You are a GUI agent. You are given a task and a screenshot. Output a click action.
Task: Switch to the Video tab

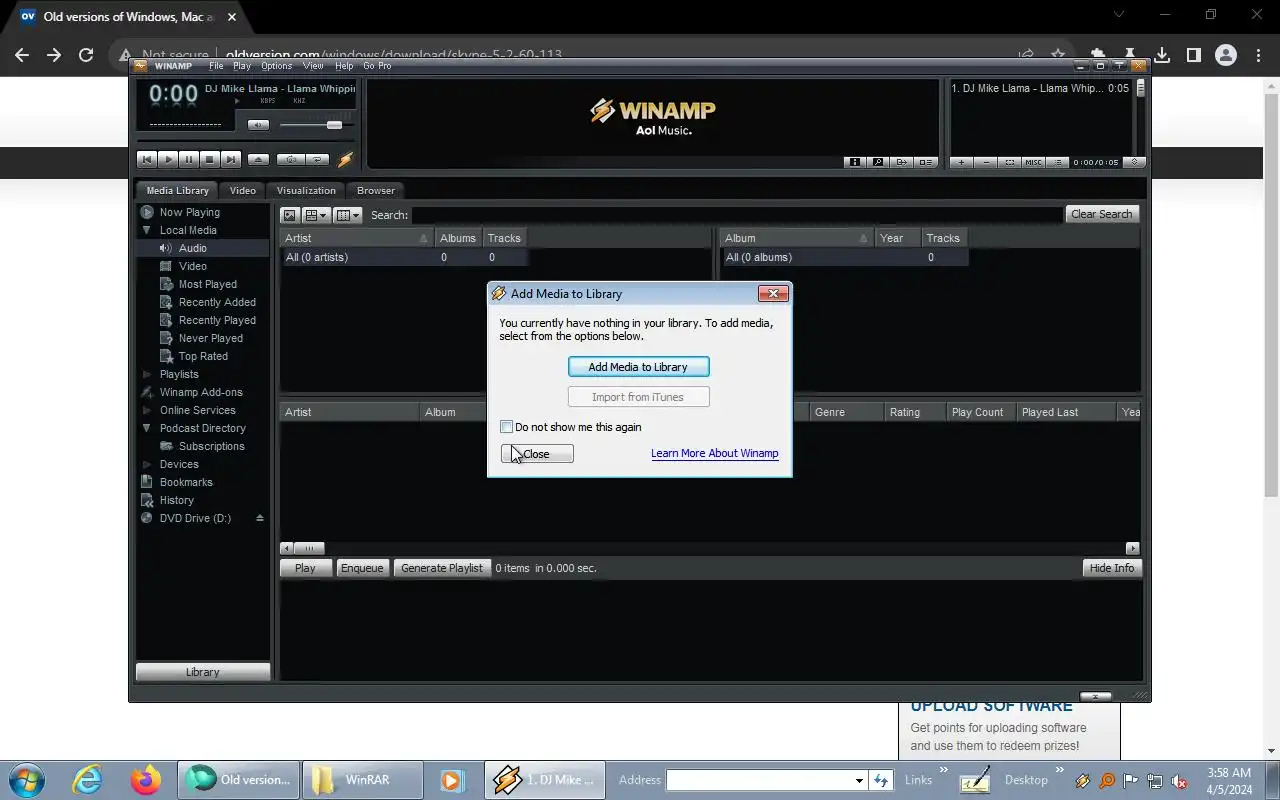pyautogui.click(x=243, y=190)
